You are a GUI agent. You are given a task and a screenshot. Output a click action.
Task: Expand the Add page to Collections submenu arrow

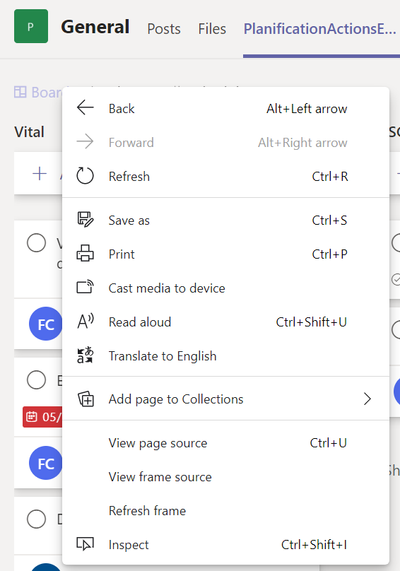click(x=367, y=399)
